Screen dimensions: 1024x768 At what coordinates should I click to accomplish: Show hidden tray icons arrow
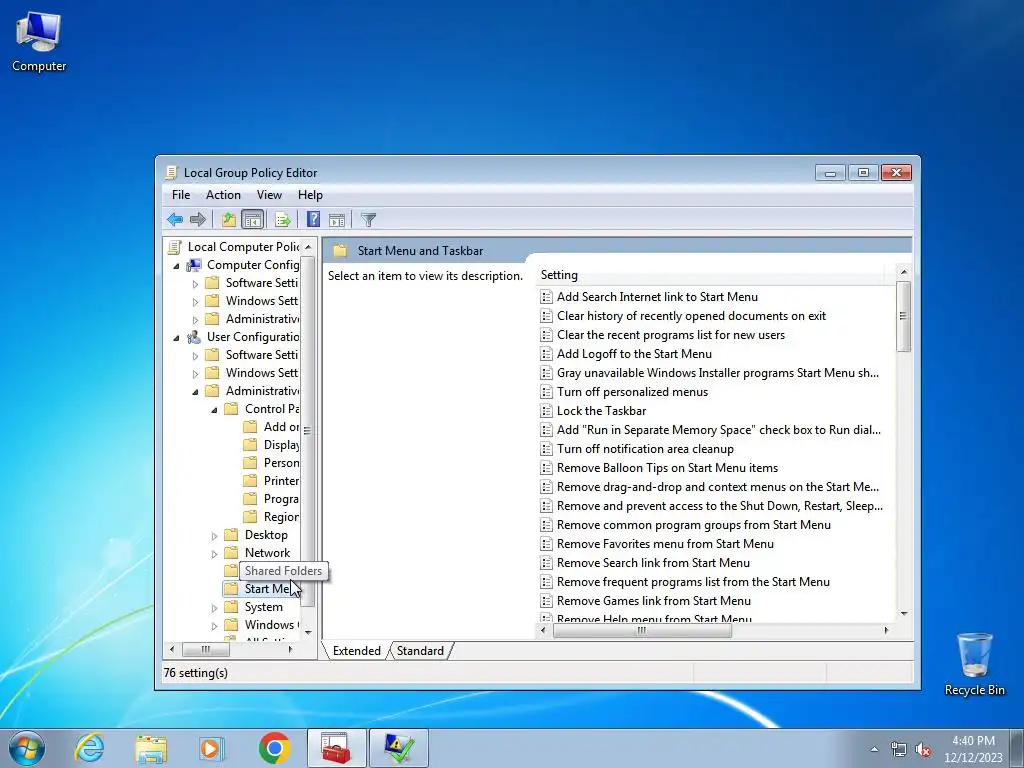point(874,749)
